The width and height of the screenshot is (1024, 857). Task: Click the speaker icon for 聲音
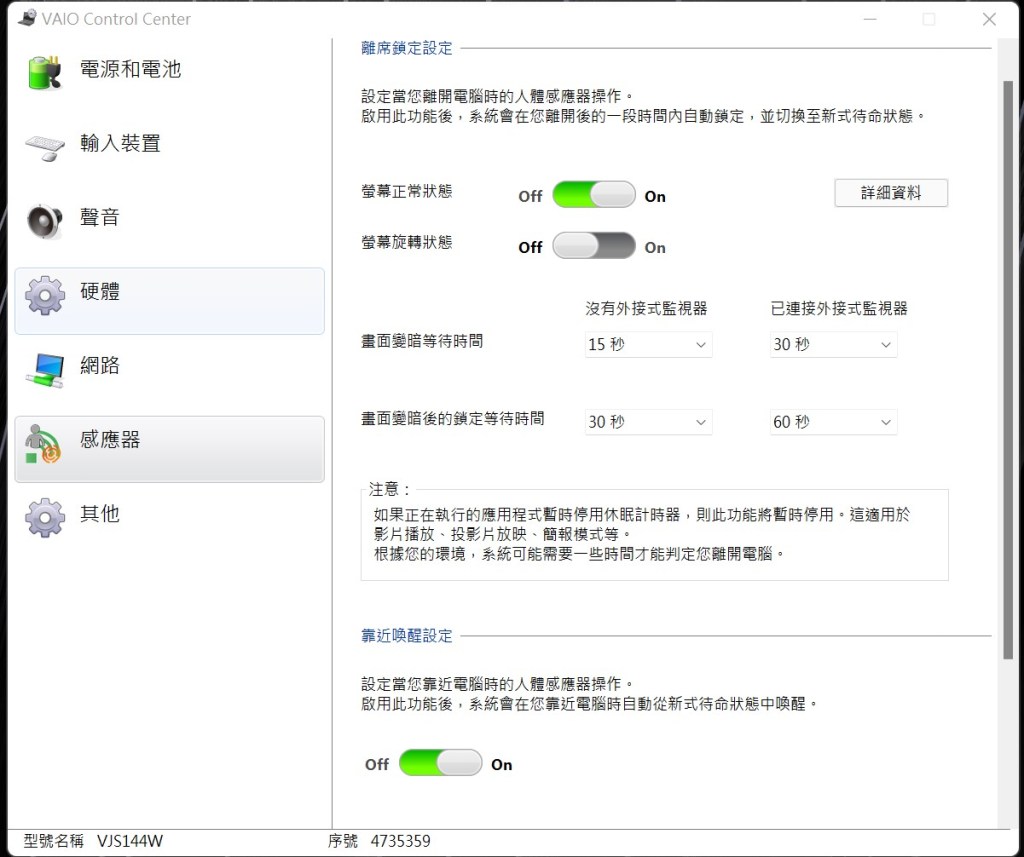click(x=44, y=220)
